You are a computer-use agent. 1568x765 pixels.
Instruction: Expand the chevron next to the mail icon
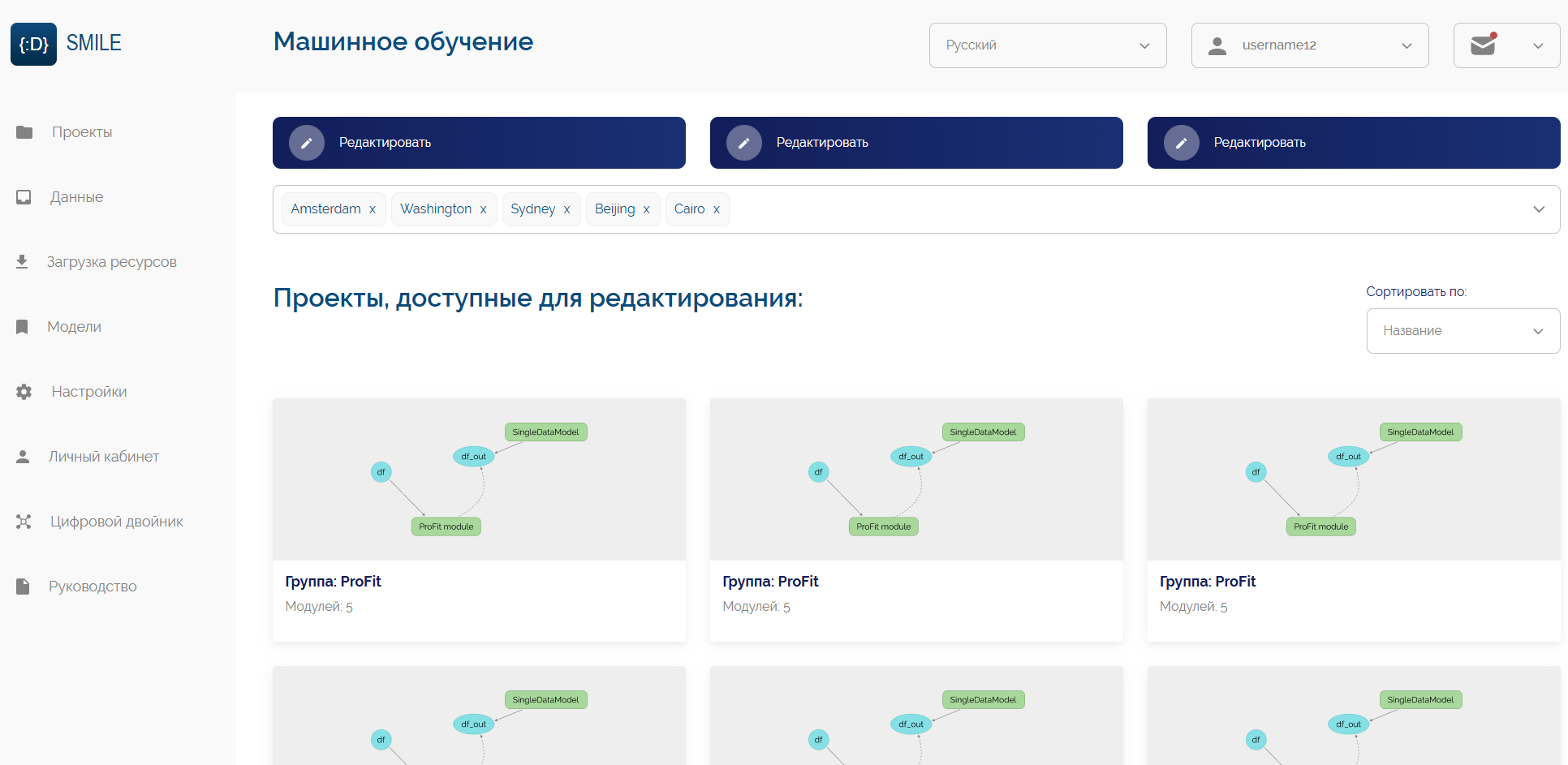click(x=1538, y=45)
